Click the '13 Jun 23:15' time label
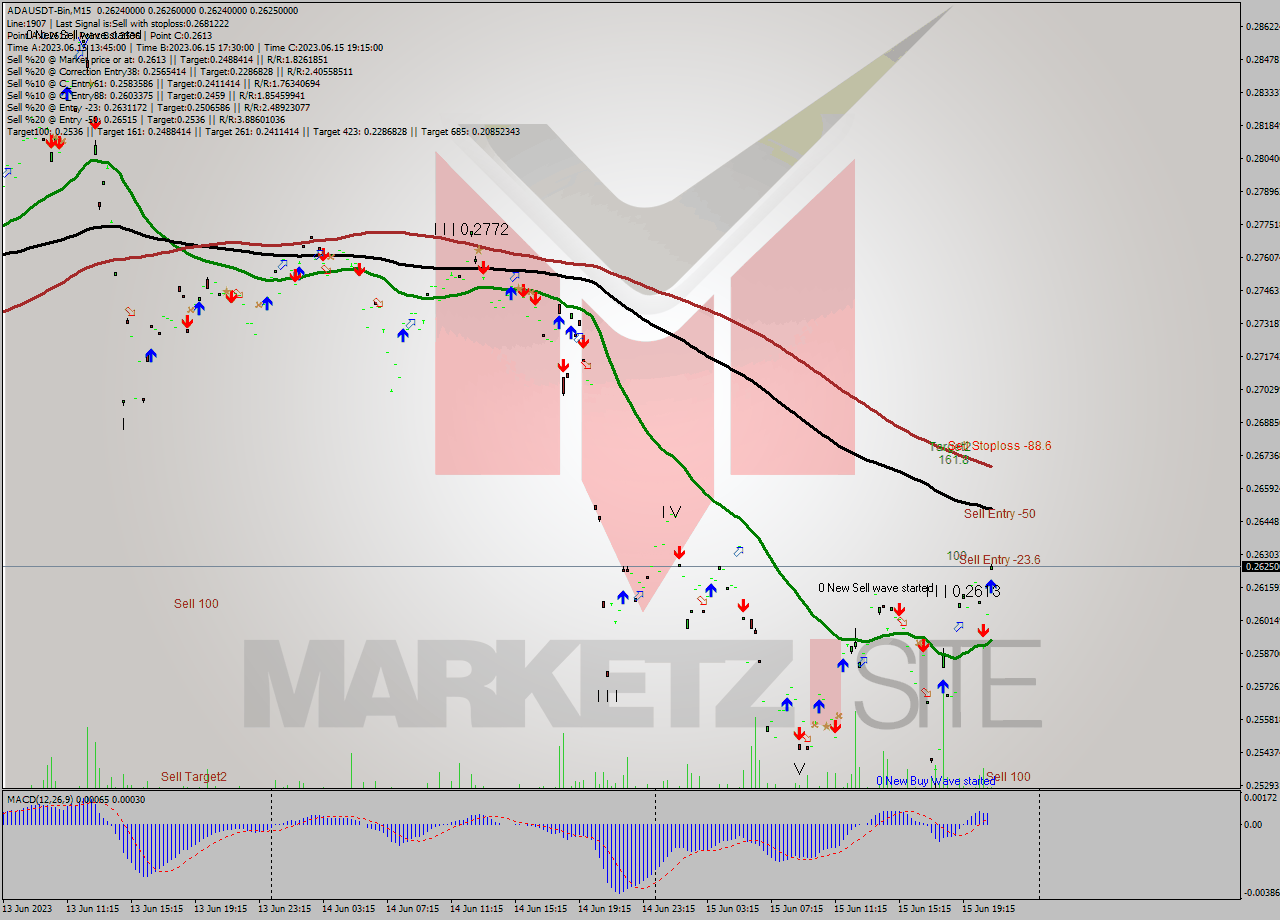Image resolution: width=1280 pixels, height=920 pixels. (x=285, y=909)
